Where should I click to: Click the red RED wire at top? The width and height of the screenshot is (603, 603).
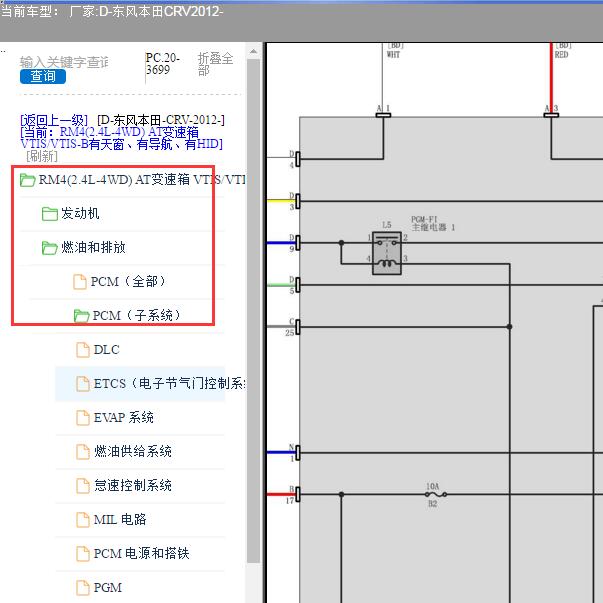pyautogui.click(x=551, y=78)
